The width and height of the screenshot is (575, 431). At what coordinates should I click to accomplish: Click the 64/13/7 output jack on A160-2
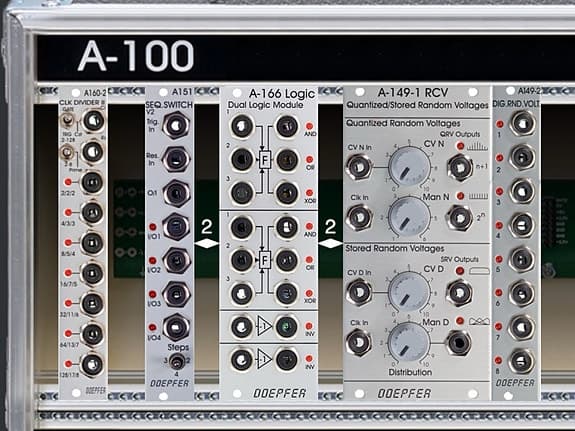92,334
